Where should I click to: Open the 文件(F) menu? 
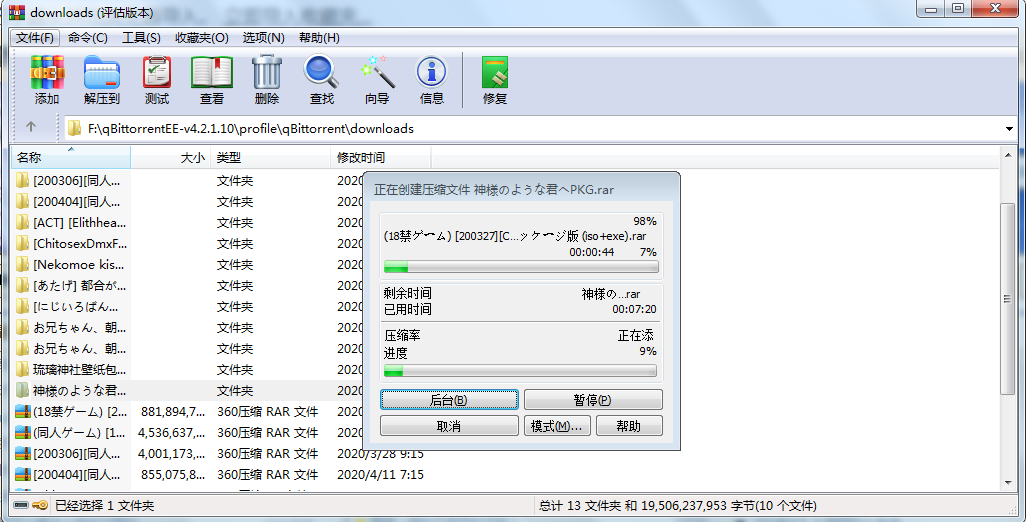pyautogui.click(x=37, y=38)
